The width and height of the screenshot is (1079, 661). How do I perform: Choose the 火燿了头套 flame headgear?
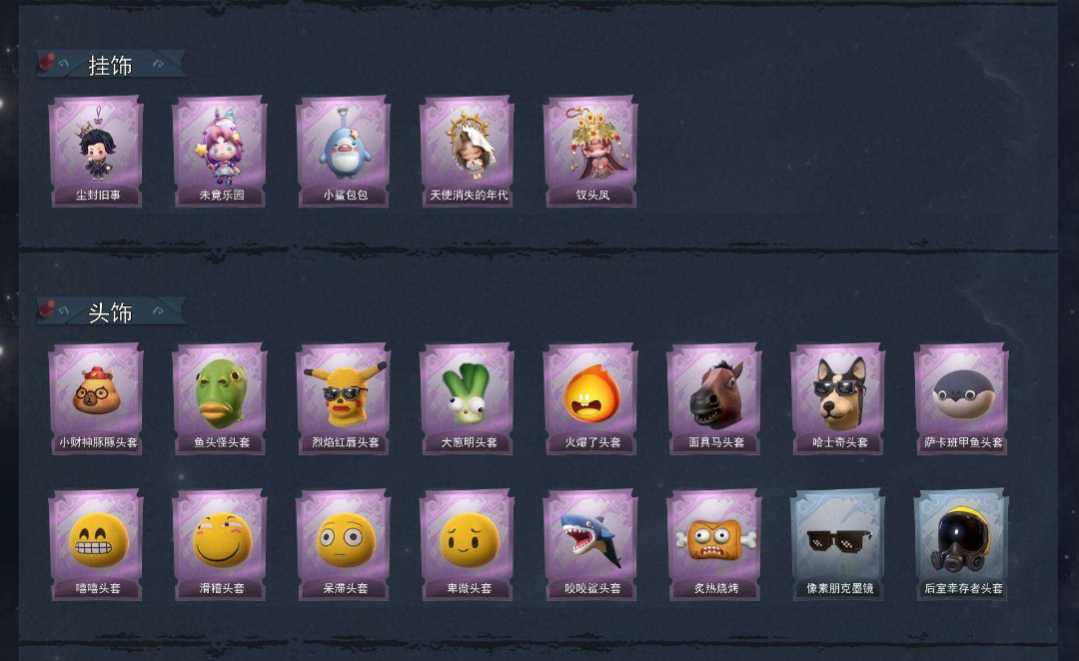(x=591, y=399)
